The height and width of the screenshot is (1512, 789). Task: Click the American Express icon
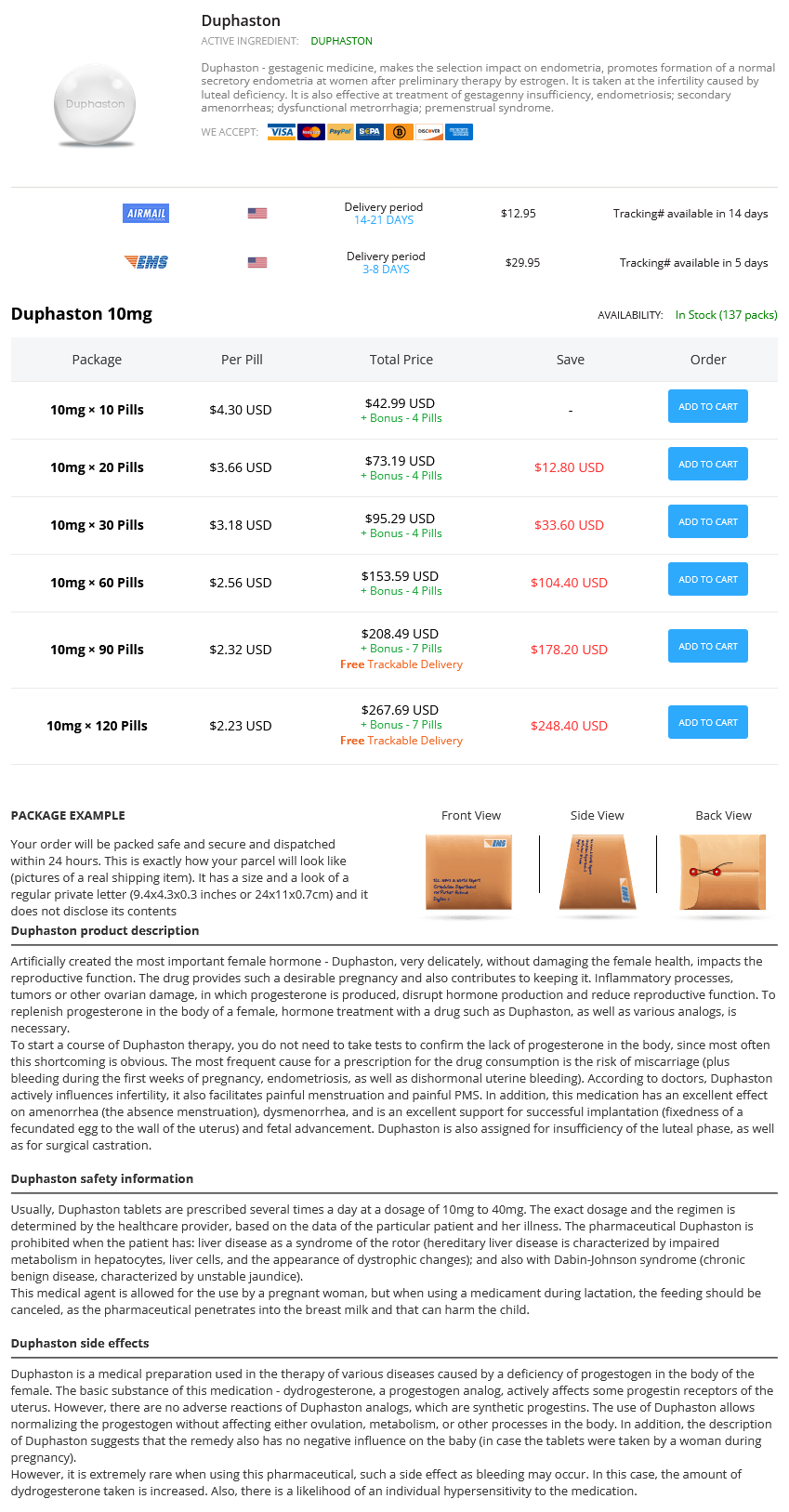459,132
